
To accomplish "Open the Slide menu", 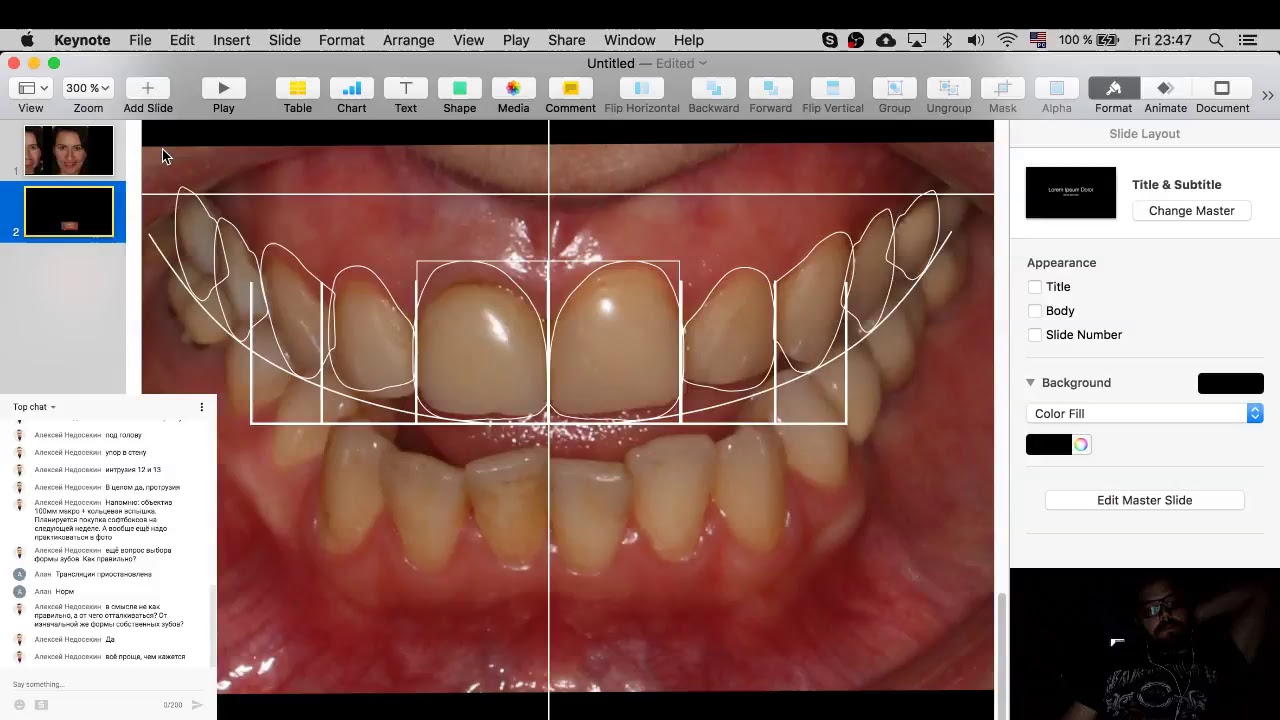I will 285,40.
